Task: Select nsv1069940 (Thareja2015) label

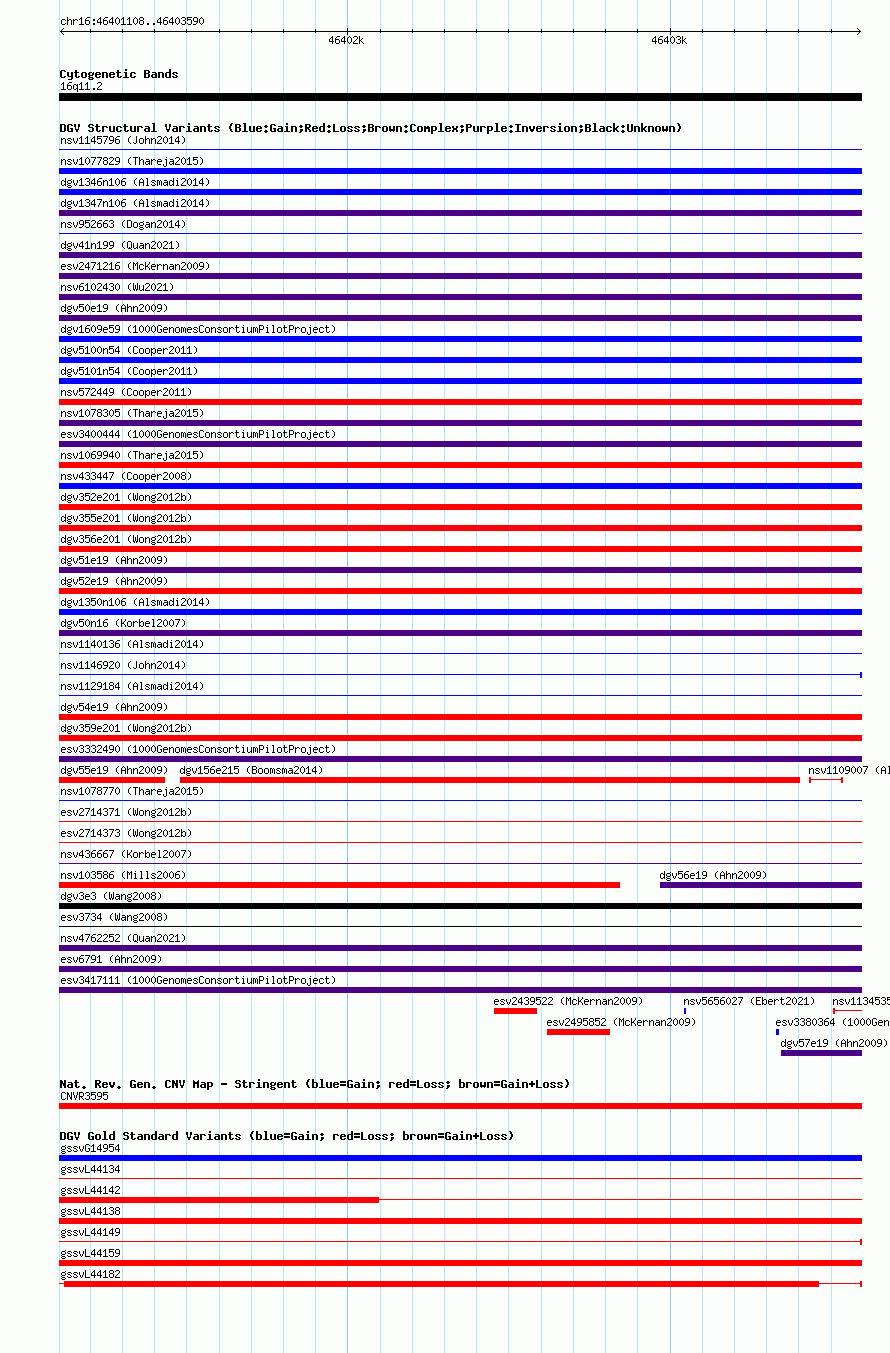Action: 132,455
